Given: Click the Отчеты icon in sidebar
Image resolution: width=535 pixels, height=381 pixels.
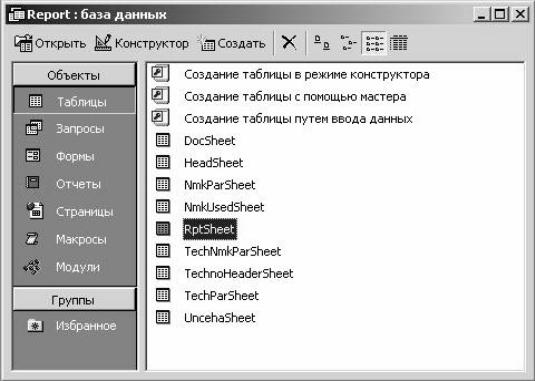Looking at the screenshot, I should tap(33, 183).
